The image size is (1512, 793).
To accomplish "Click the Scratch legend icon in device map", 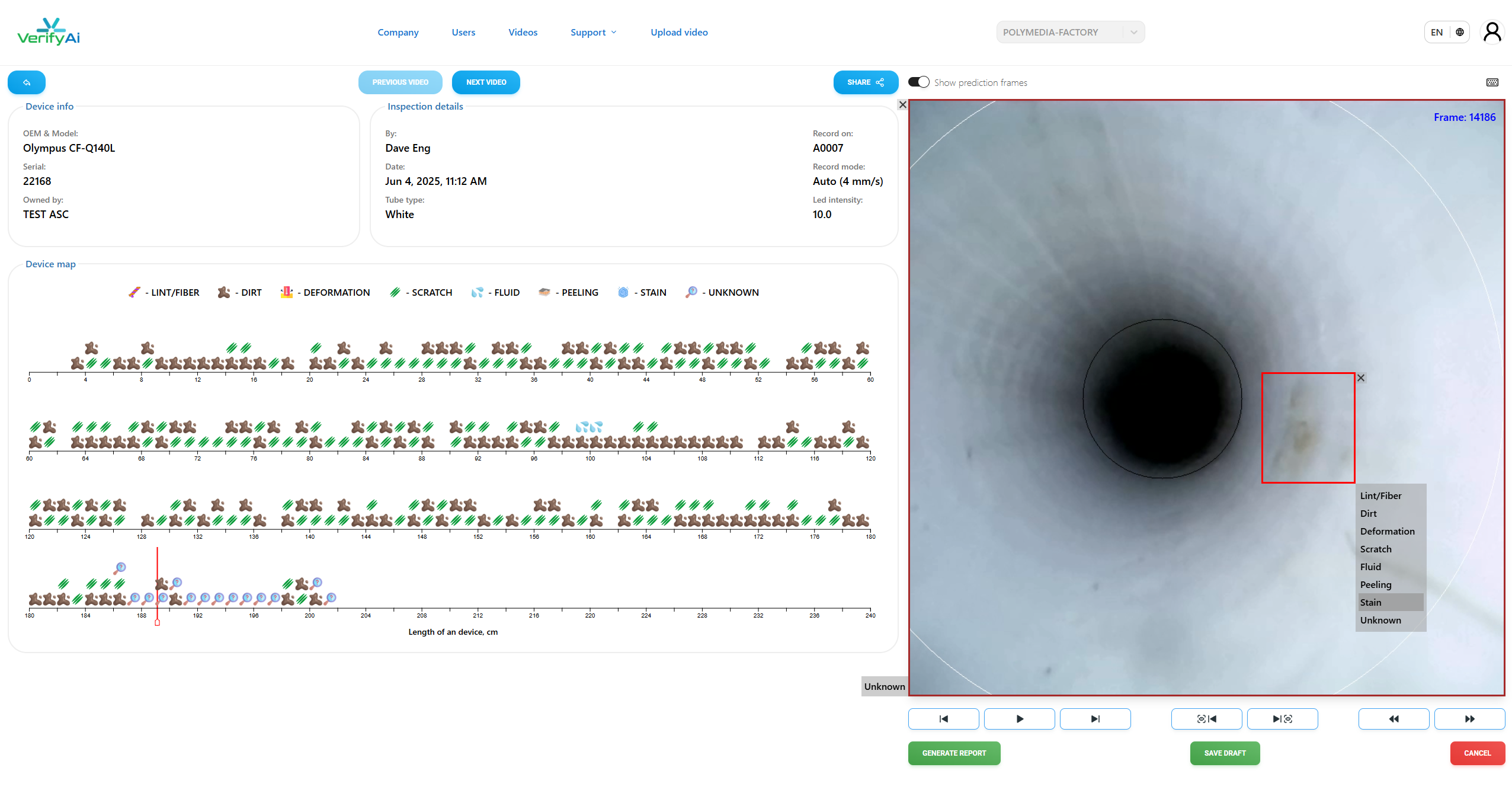I will point(395,292).
